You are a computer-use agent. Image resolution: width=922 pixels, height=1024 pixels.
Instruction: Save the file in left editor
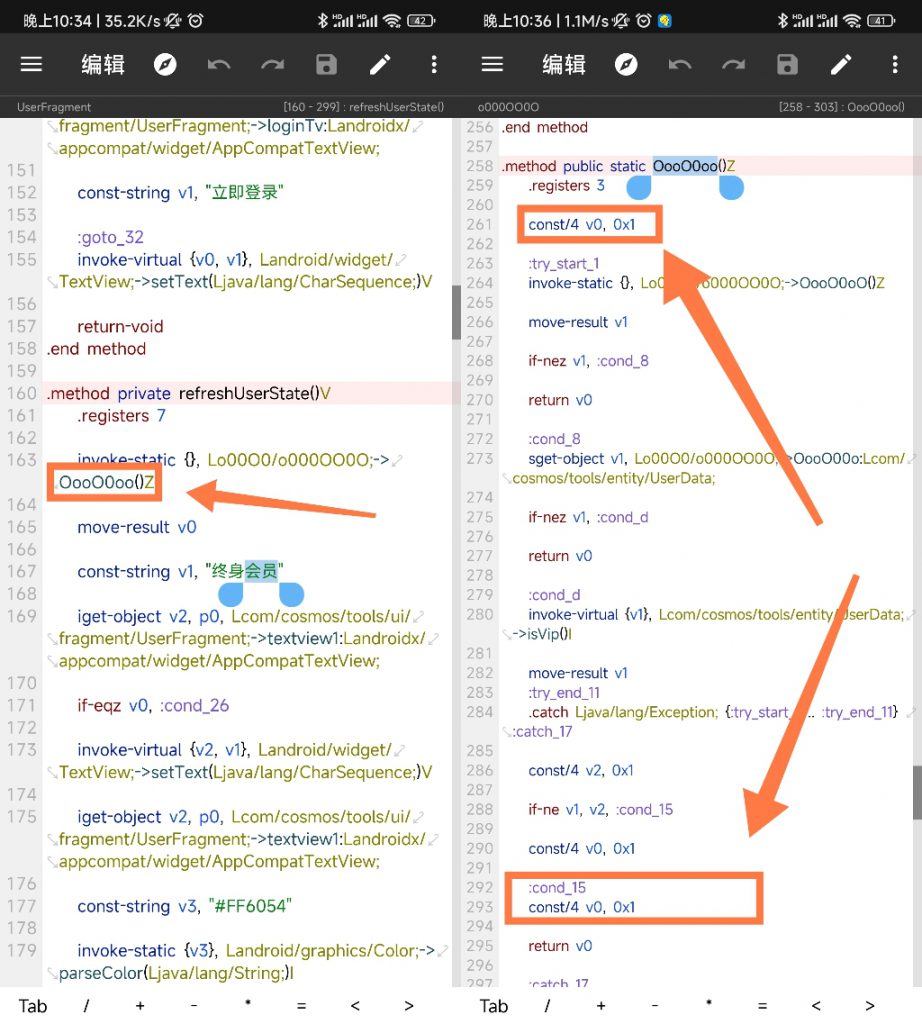(x=326, y=65)
